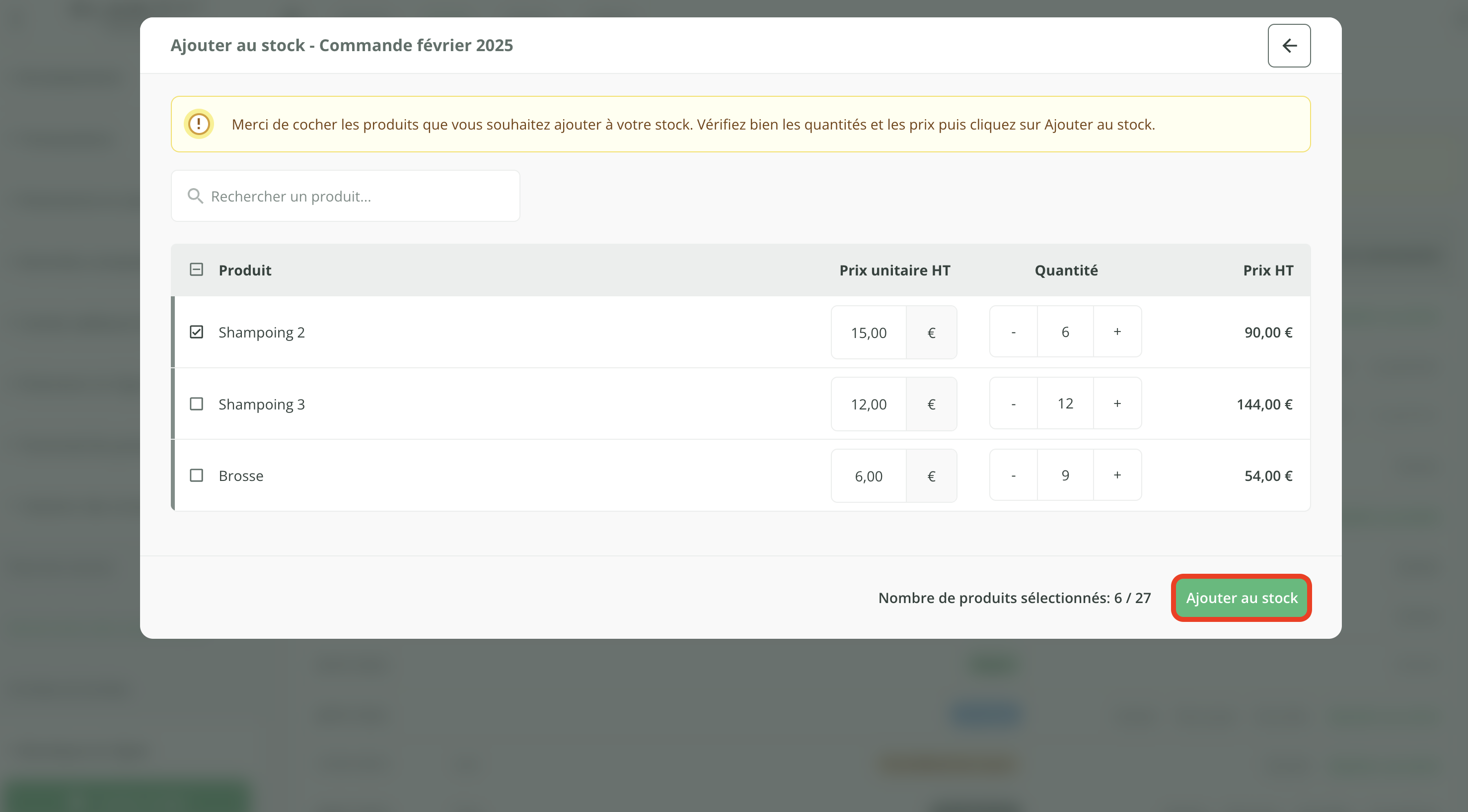Increase Brosse quantity with plus
The image size is (1468, 812).
tap(1117, 475)
